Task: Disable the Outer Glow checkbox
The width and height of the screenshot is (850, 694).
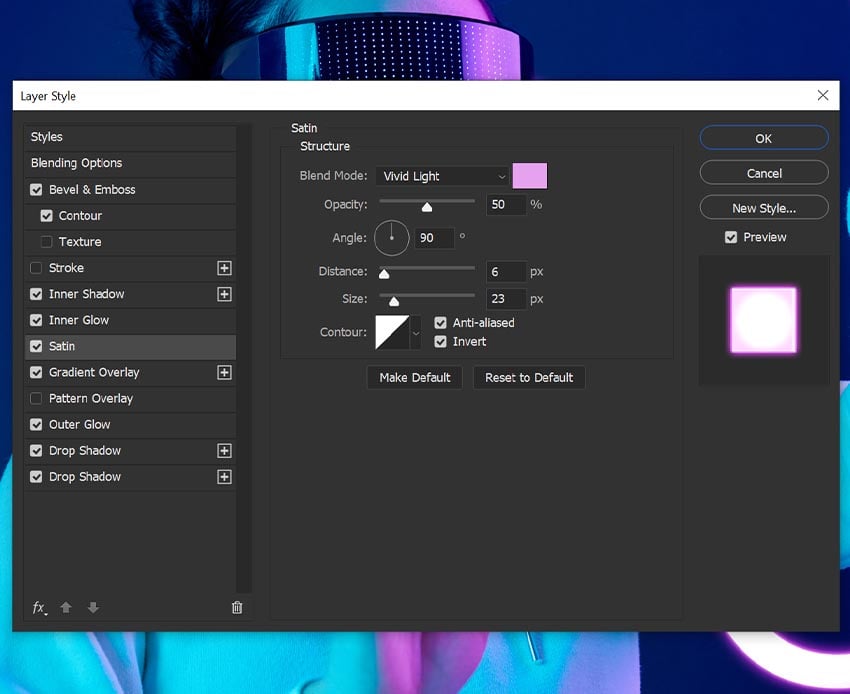Action: pos(36,425)
